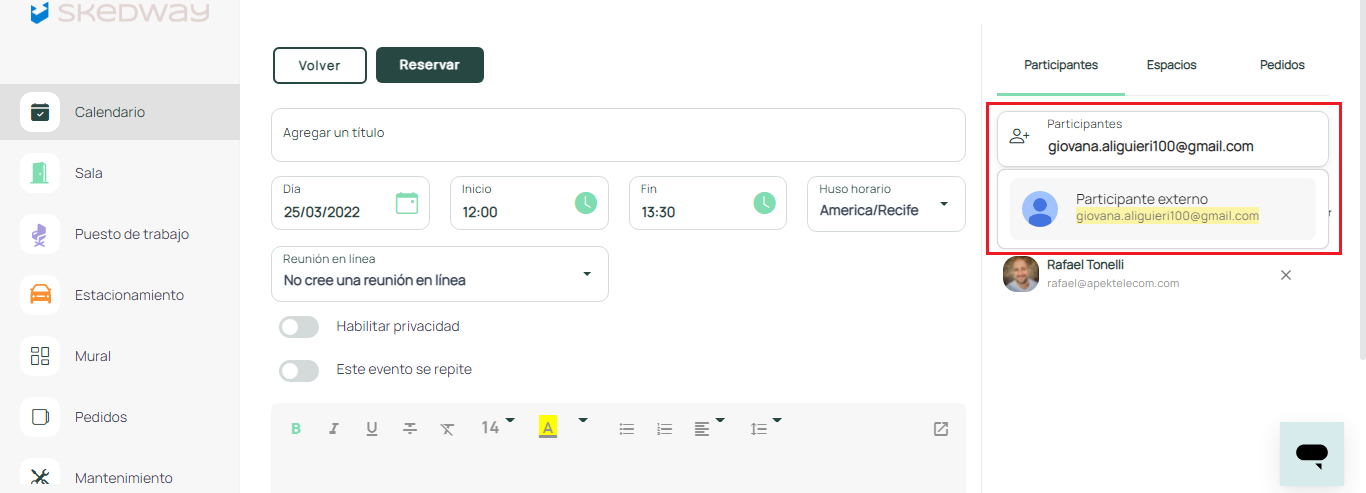Toggle Este evento se repite switch
The width and height of the screenshot is (1366, 493).
coord(299,370)
